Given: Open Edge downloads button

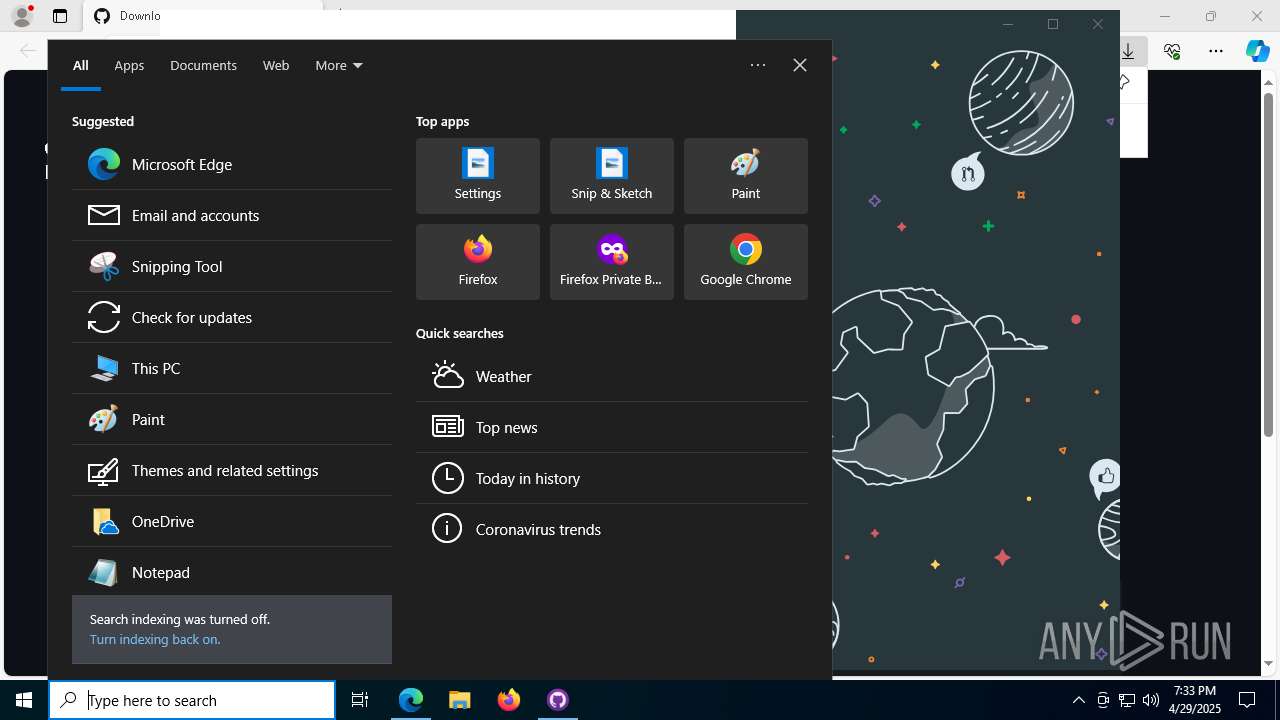Looking at the screenshot, I should point(1128,51).
